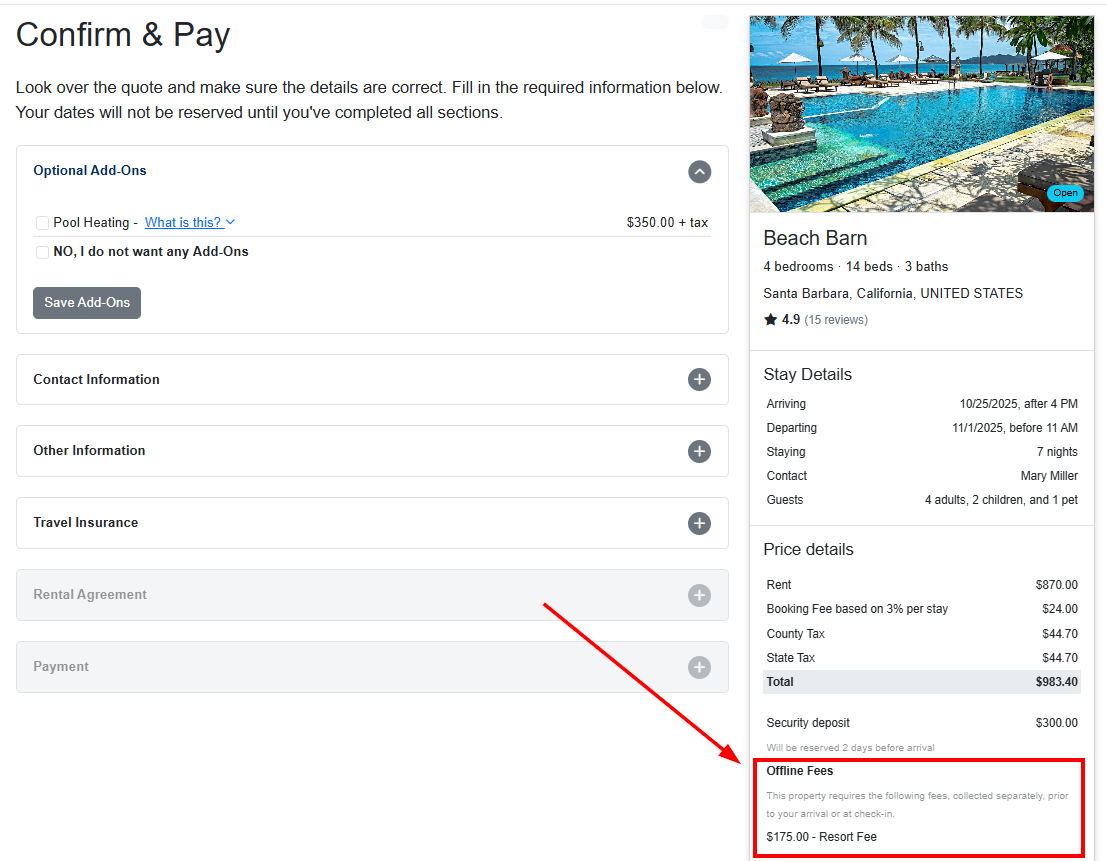Viewport: 1107px width, 861px height.
Task: Click the Offline Fees Resort Fee section
Action: coord(919,807)
